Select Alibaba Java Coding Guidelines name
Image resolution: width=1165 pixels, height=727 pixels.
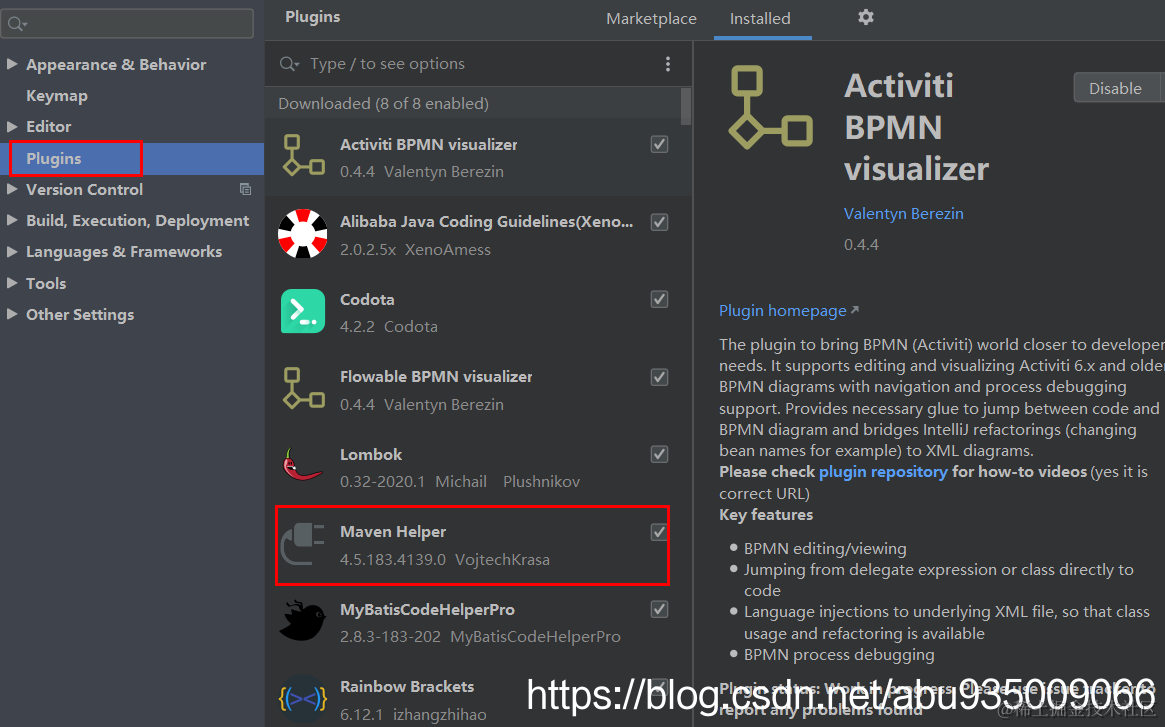487,222
